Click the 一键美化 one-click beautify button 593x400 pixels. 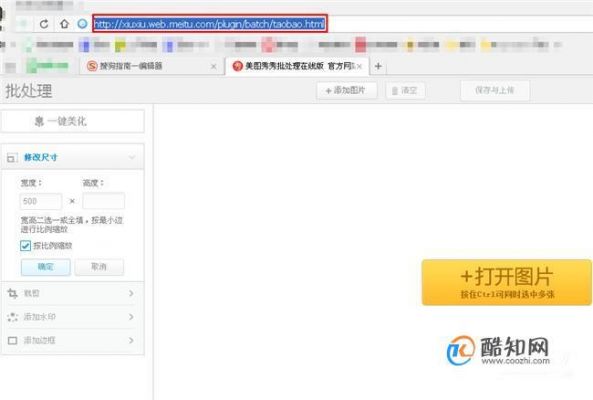coord(72,121)
